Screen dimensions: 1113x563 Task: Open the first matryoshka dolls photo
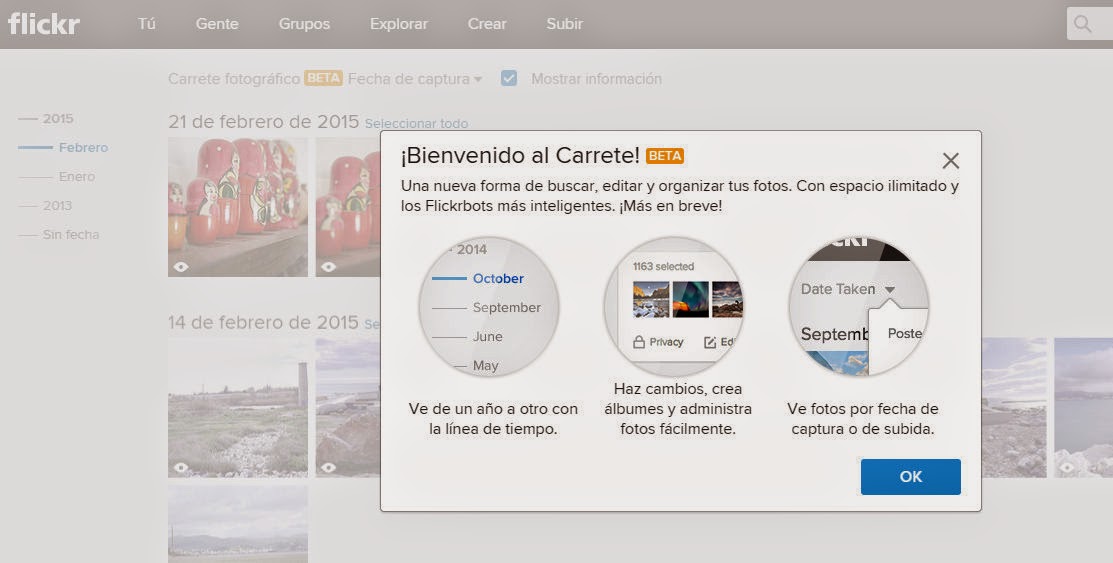coord(238,207)
